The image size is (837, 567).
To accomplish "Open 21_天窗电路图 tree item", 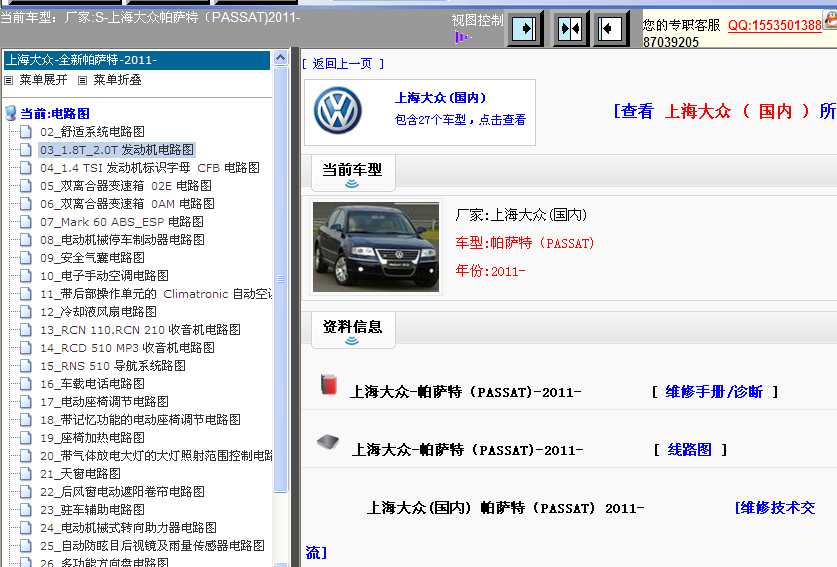I will coord(80,474).
